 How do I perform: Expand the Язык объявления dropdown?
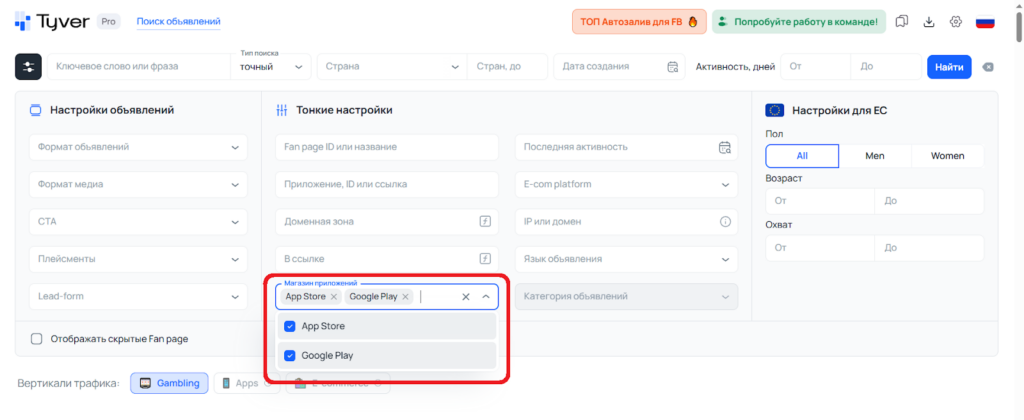(x=626, y=259)
